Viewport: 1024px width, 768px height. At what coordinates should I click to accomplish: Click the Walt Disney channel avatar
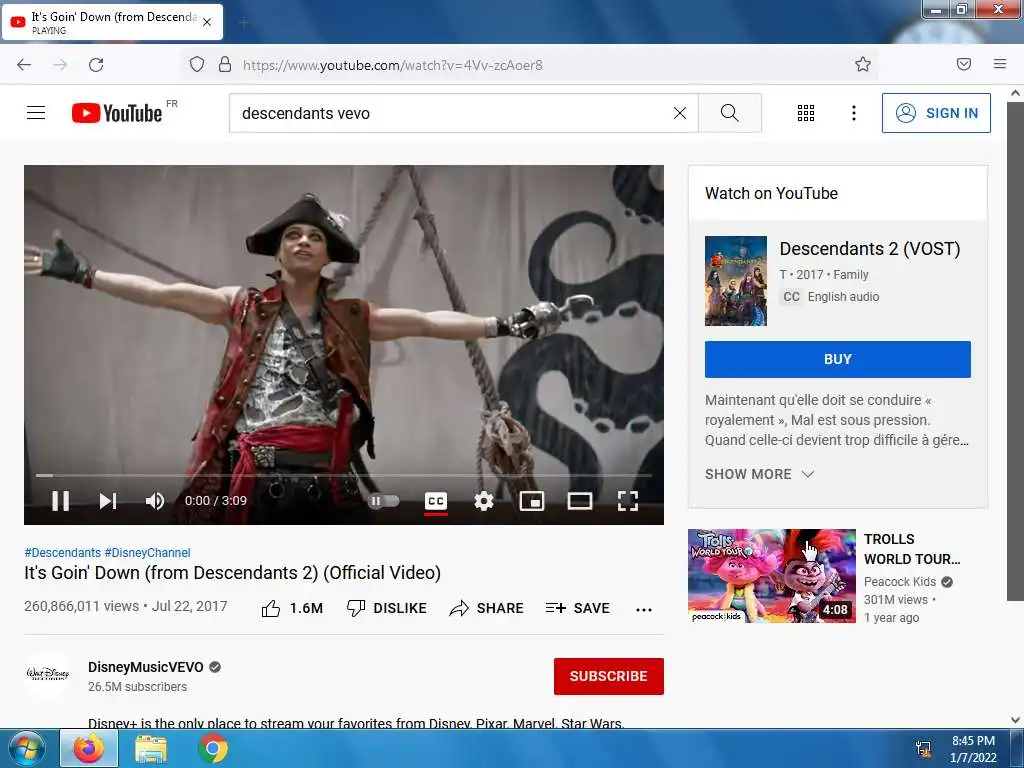(x=47, y=674)
